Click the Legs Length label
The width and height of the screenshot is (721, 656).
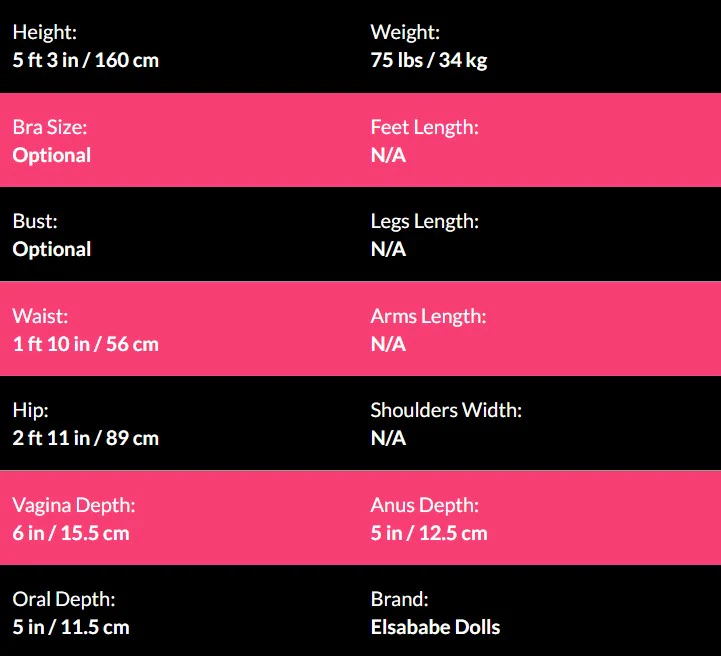(424, 221)
